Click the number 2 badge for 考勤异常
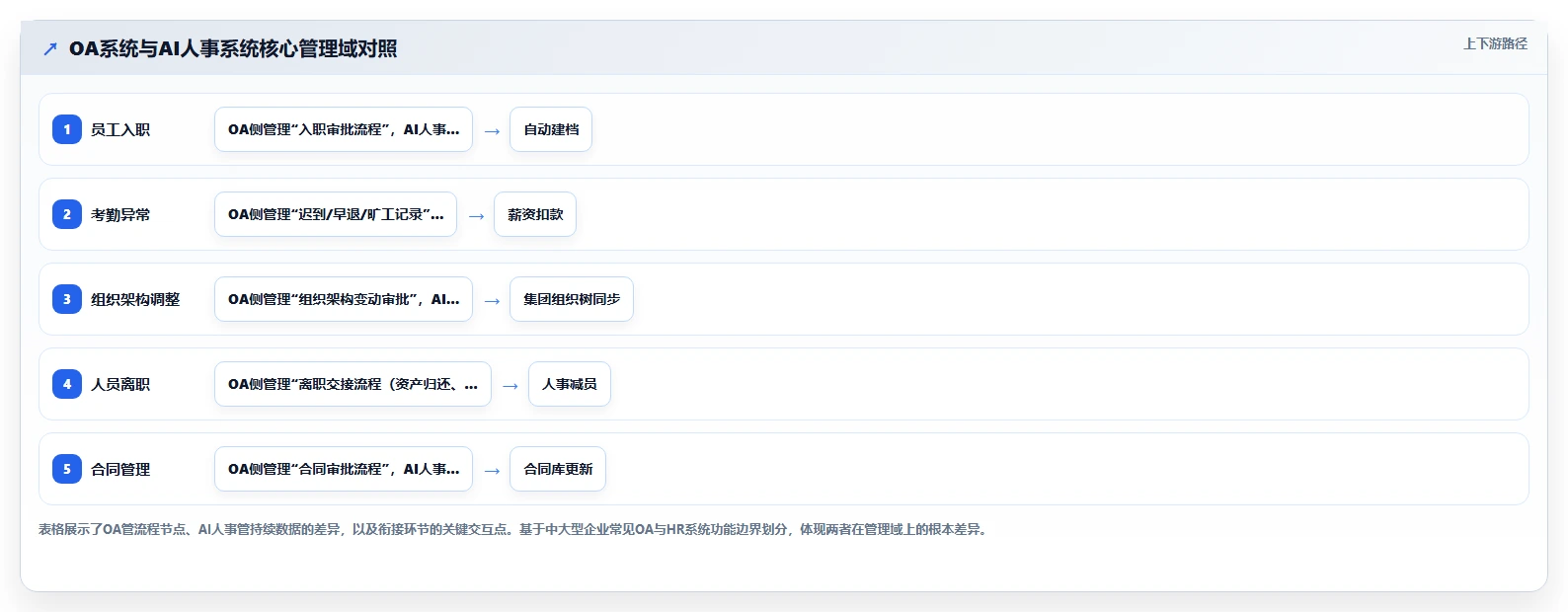 (67, 214)
